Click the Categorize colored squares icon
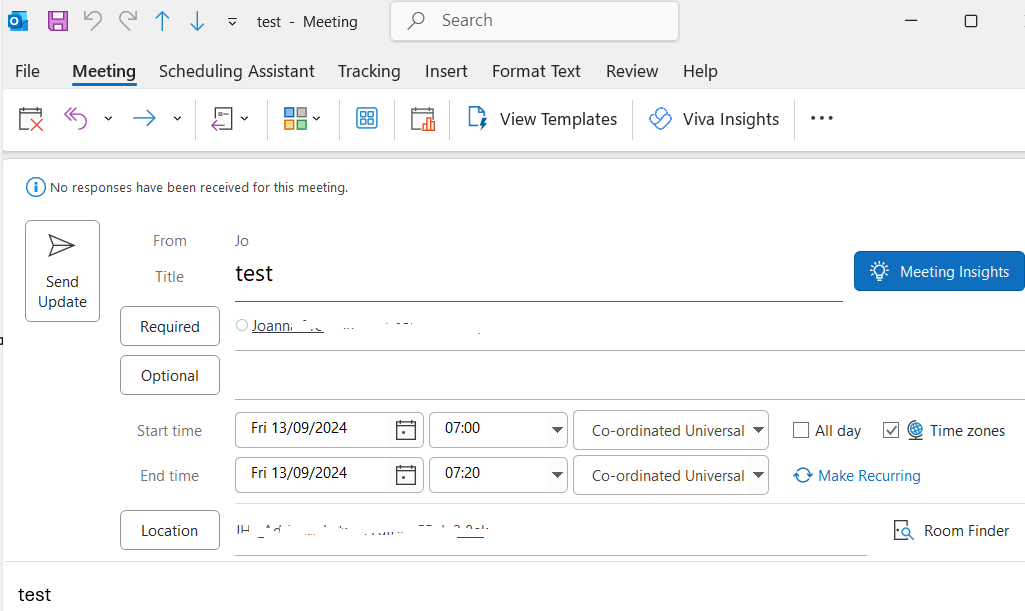This screenshot has width=1025, height=611. pyautogui.click(x=295, y=118)
